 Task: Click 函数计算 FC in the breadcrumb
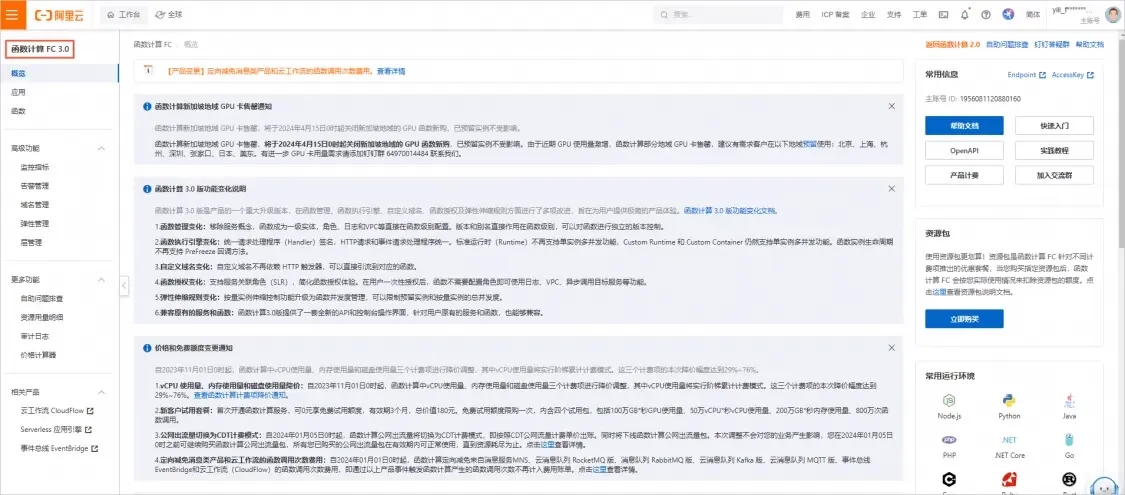click(x=152, y=44)
